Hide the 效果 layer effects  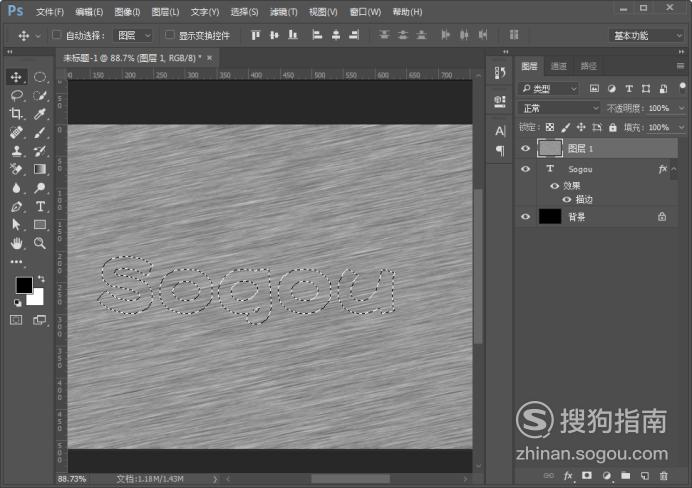pyautogui.click(x=555, y=186)
